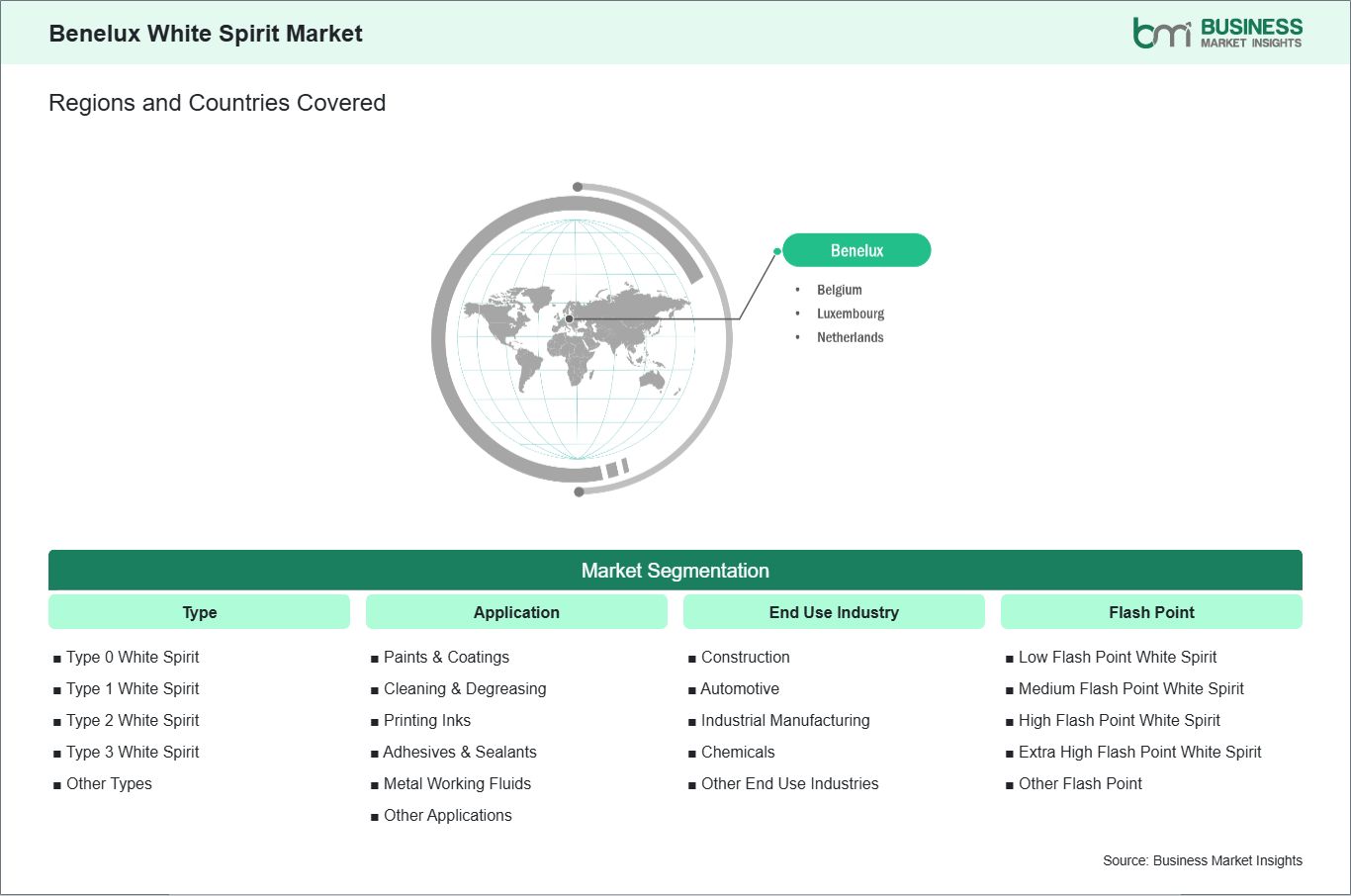The width and height of the screenshot is (1351, 896).
Task: Click Type 3 White Spirit
Action: click(133, 752)
